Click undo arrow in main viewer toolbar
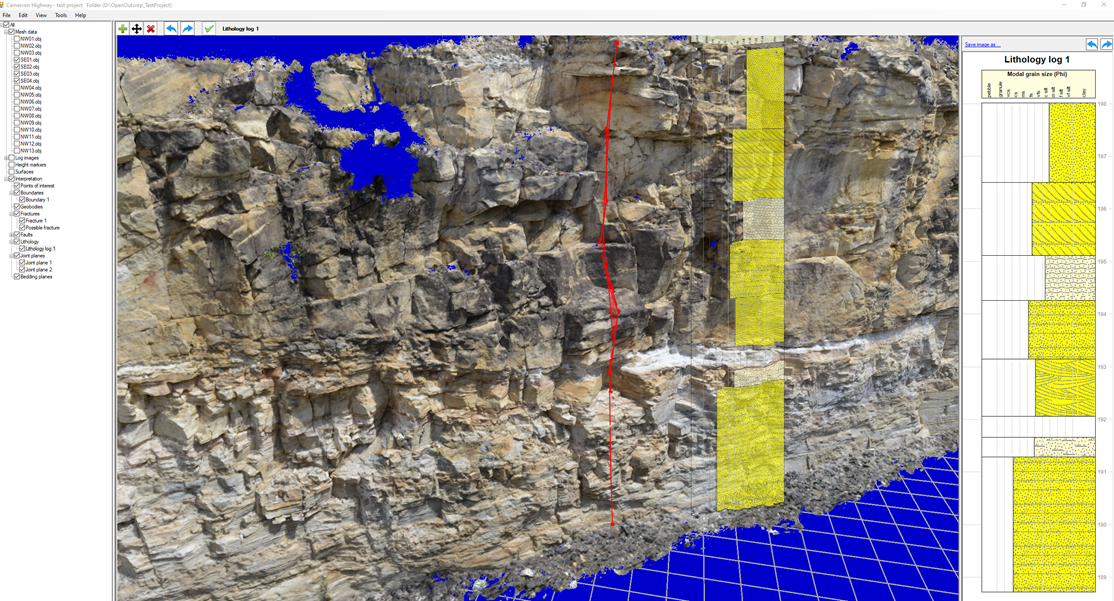This screenshot has height=601, width=1114. pyautogui.click(x=171, y=29)
